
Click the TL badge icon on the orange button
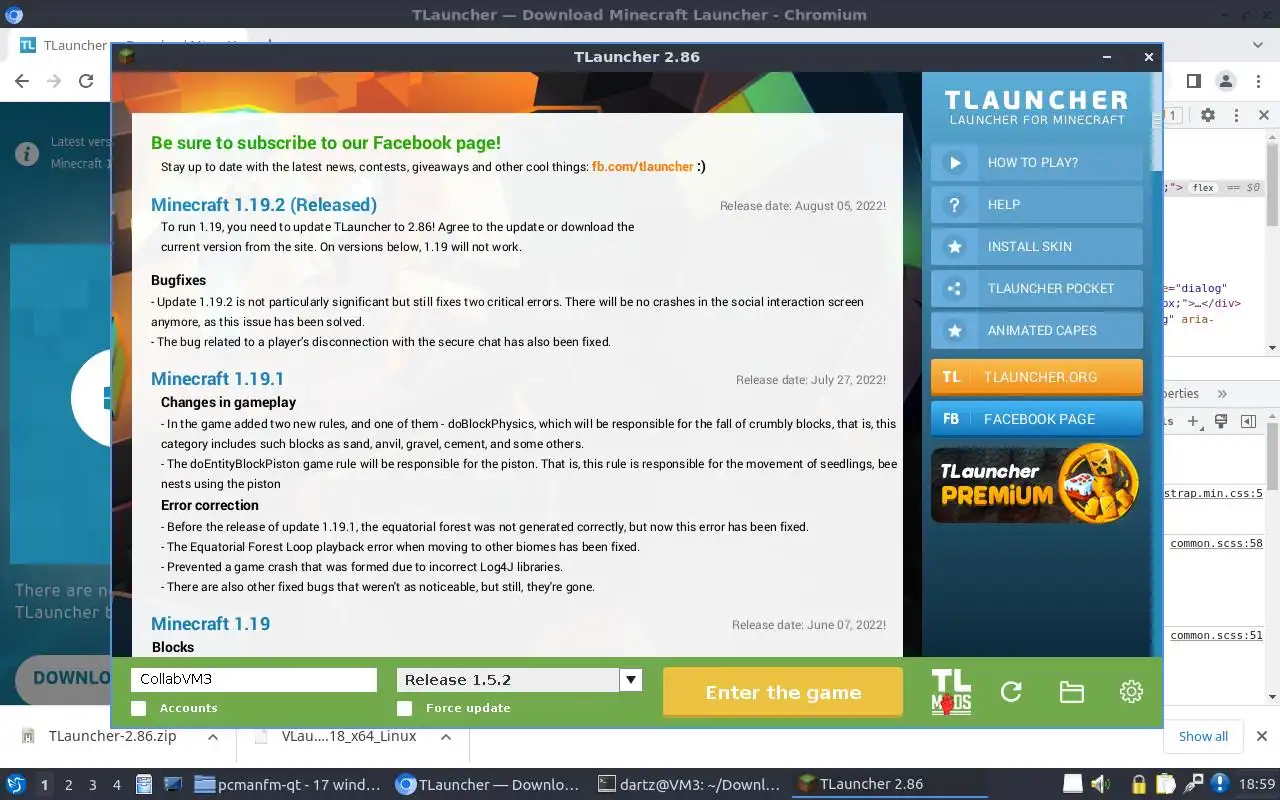pyautogui.click(x=951, y=377)
